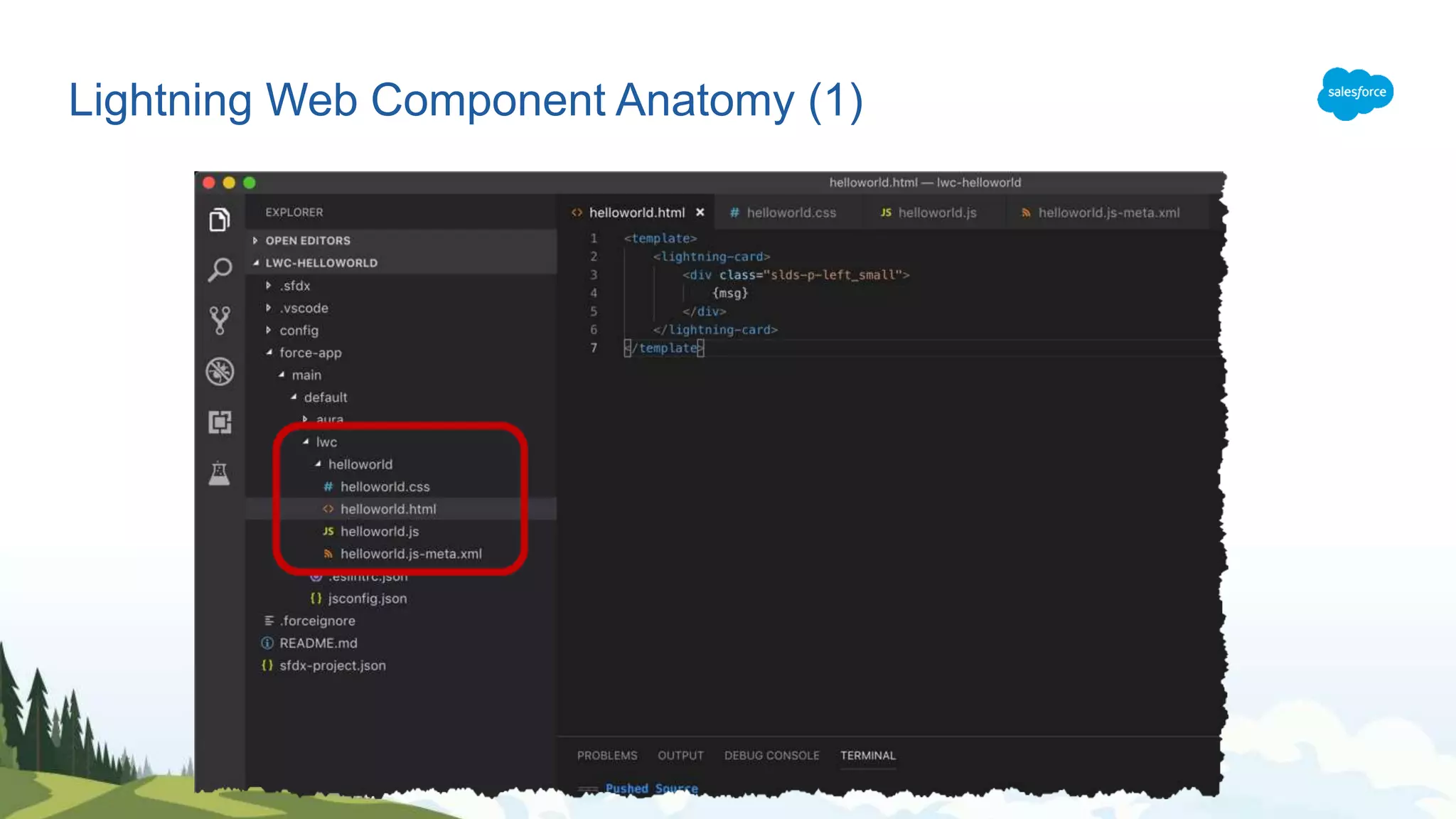Click the EXPLORER panel header
This screenshot has height=819, width=1456.
294,213
